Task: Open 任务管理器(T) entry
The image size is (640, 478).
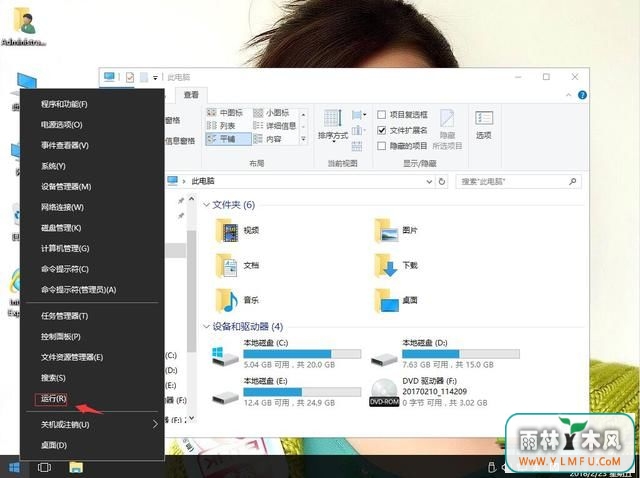Action: (x=64, y=316)
